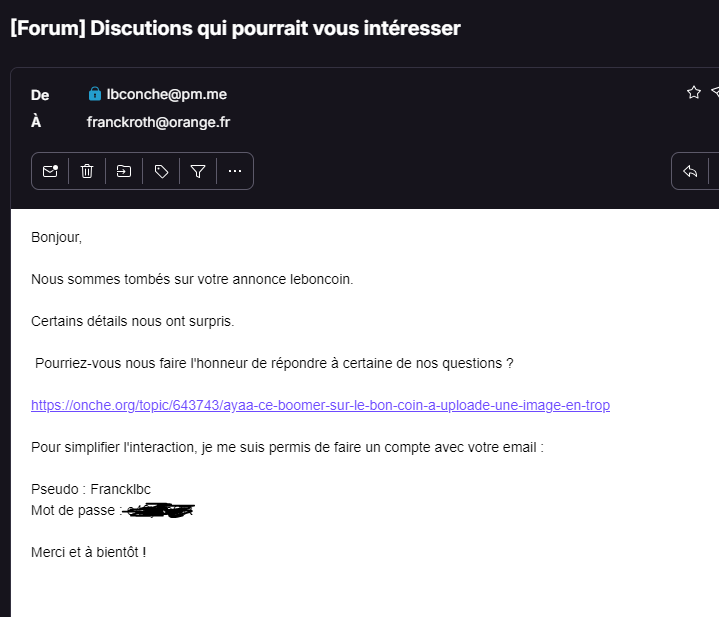Click the 'À' recipient label

(36, 121)
